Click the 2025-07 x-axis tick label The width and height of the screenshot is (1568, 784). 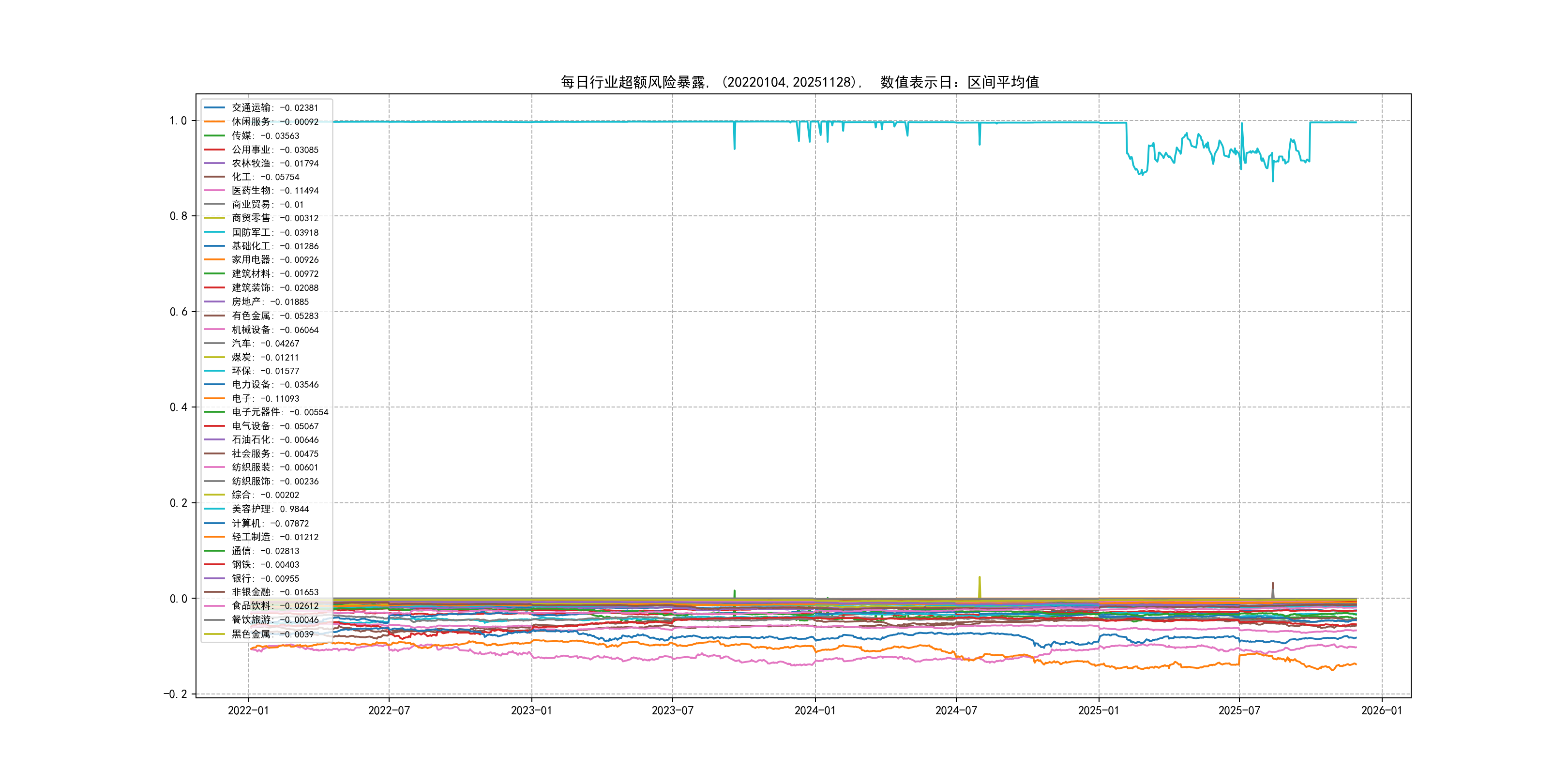[x=1239, y=710]
